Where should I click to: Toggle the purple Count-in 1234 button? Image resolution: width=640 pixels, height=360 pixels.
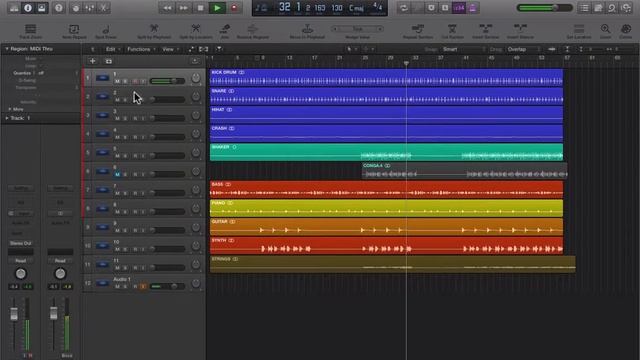(459, 8)
